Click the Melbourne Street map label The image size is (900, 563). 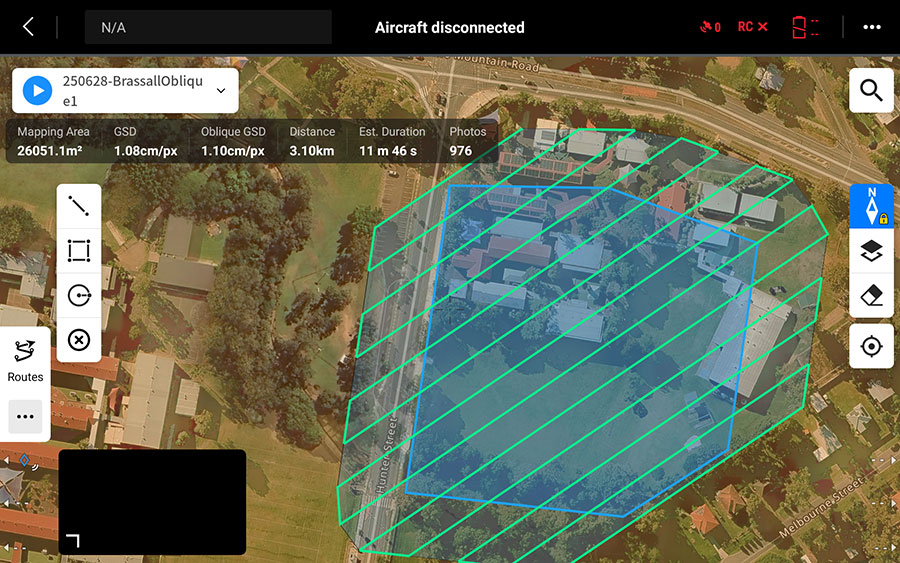coord(821,507)
